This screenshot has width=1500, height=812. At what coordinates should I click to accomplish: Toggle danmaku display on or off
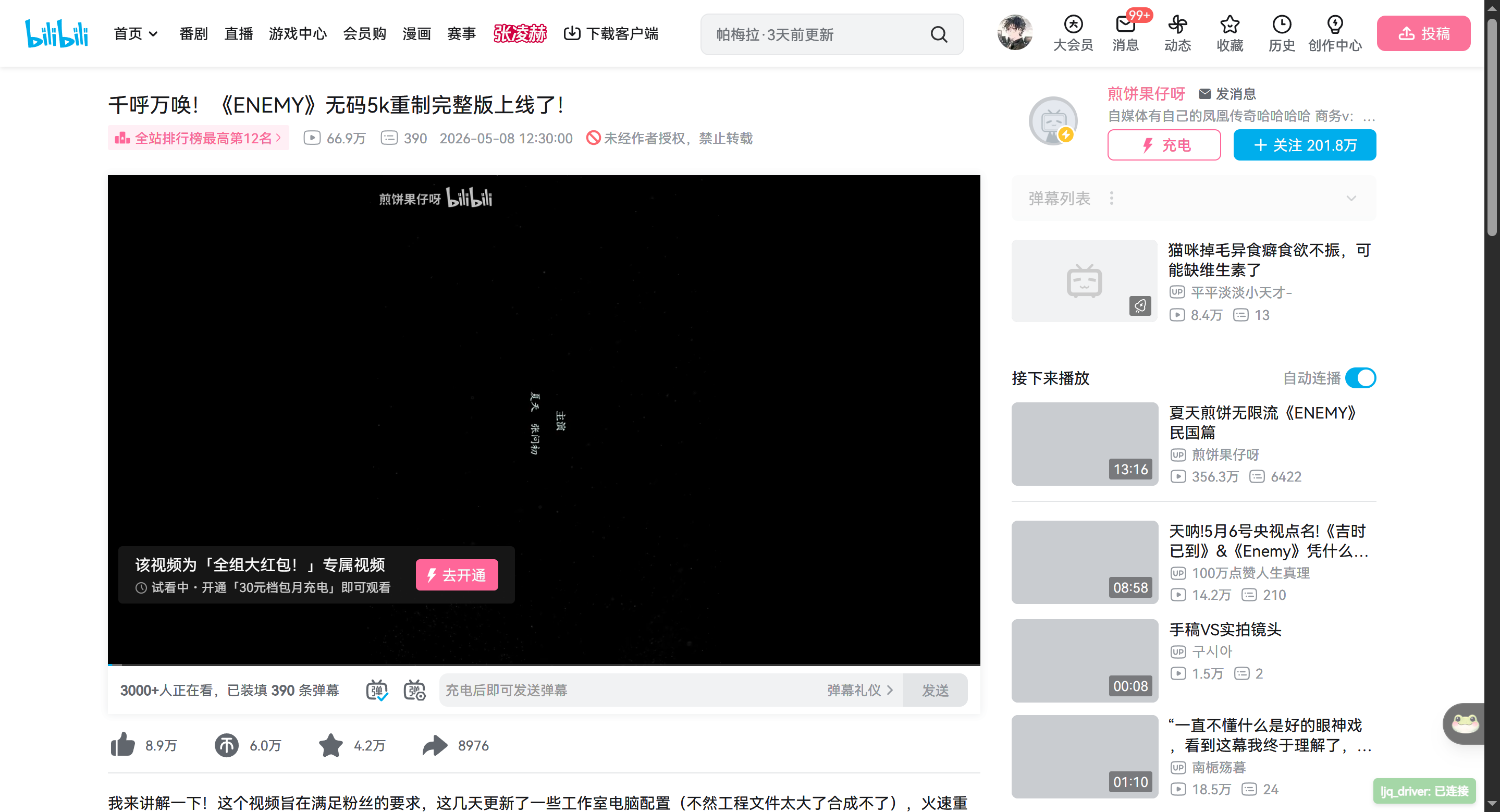pyautogui.click(x=377, y=690)
